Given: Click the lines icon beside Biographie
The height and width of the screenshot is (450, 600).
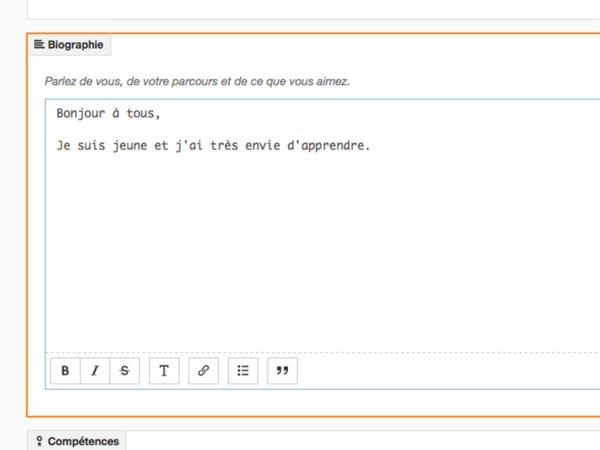Looking at the screenshot, I should click(39, 45).
